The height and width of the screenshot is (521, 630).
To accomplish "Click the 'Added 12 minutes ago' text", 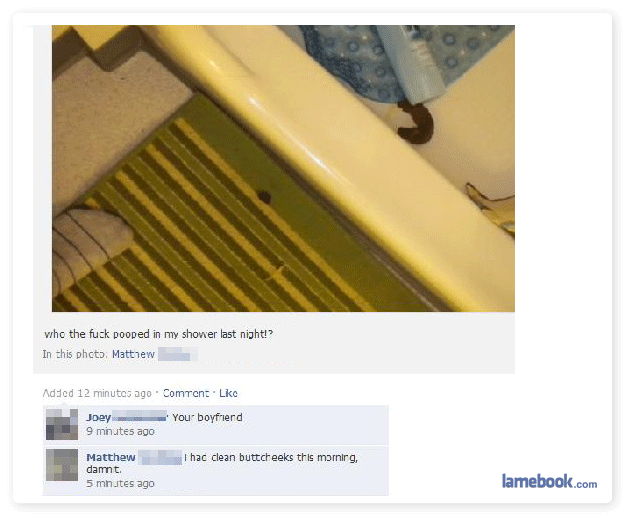I will pos(97,393).
